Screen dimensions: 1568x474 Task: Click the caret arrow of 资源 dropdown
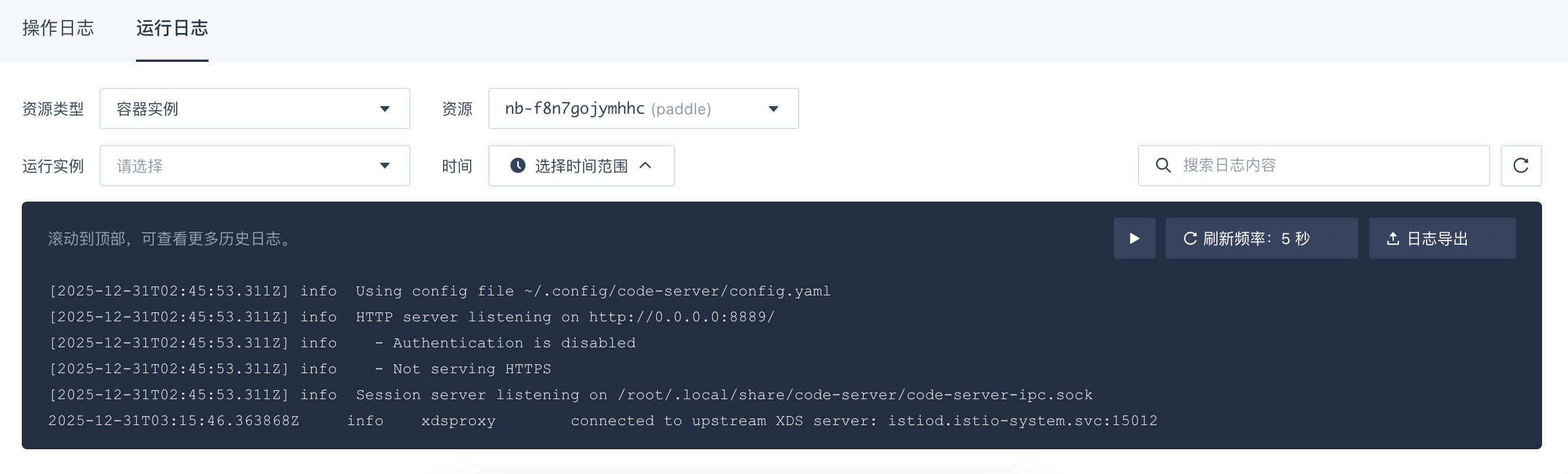point(773,109)
